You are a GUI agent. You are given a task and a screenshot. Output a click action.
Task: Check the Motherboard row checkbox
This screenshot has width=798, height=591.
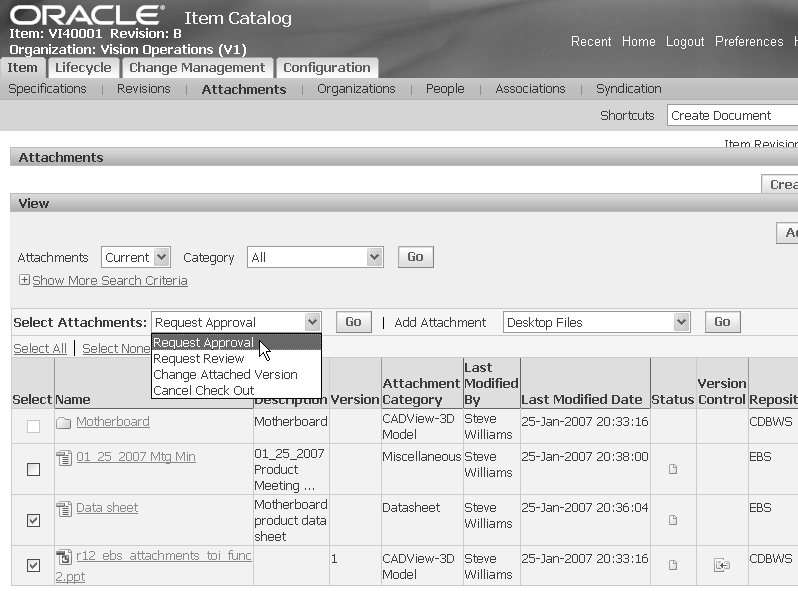tap(34, 426)
